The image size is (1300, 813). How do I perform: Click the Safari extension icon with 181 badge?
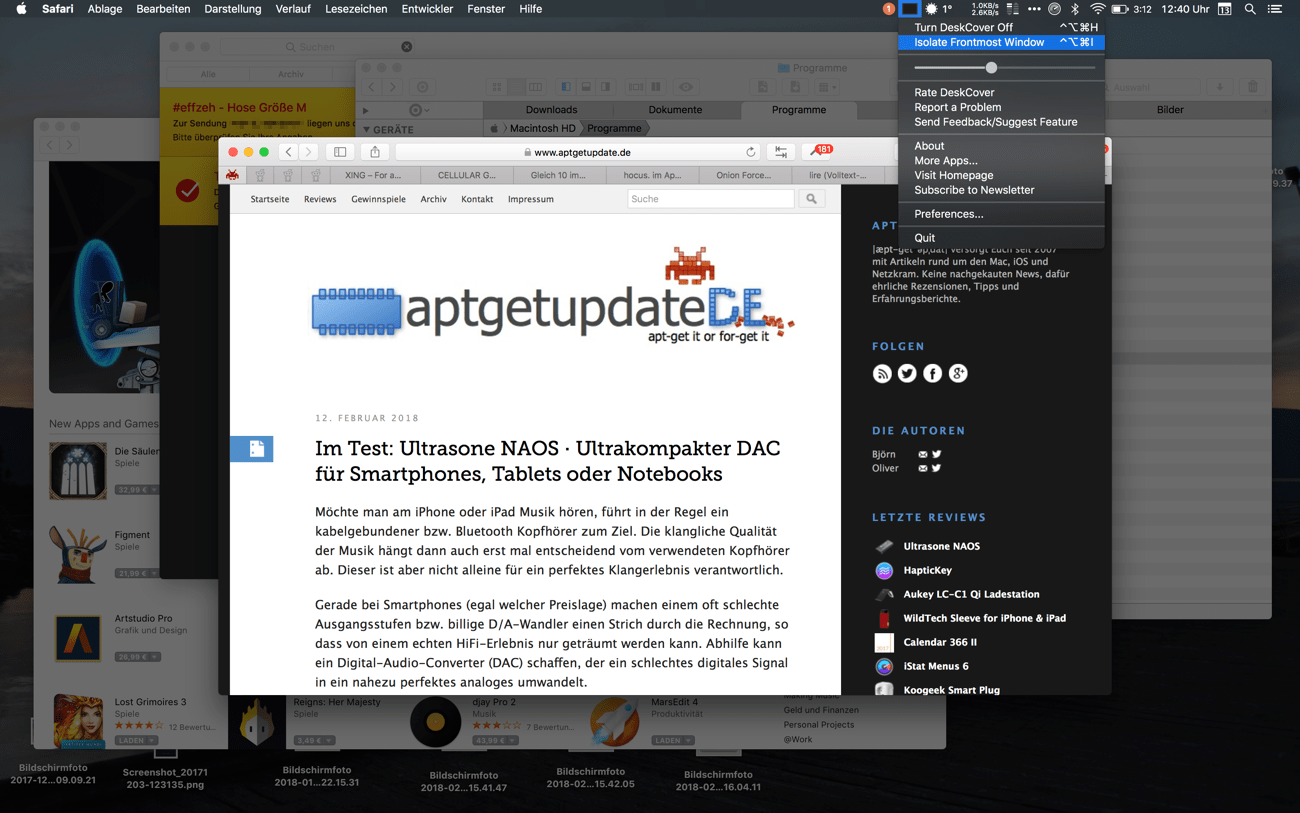[x=820, y=151]
